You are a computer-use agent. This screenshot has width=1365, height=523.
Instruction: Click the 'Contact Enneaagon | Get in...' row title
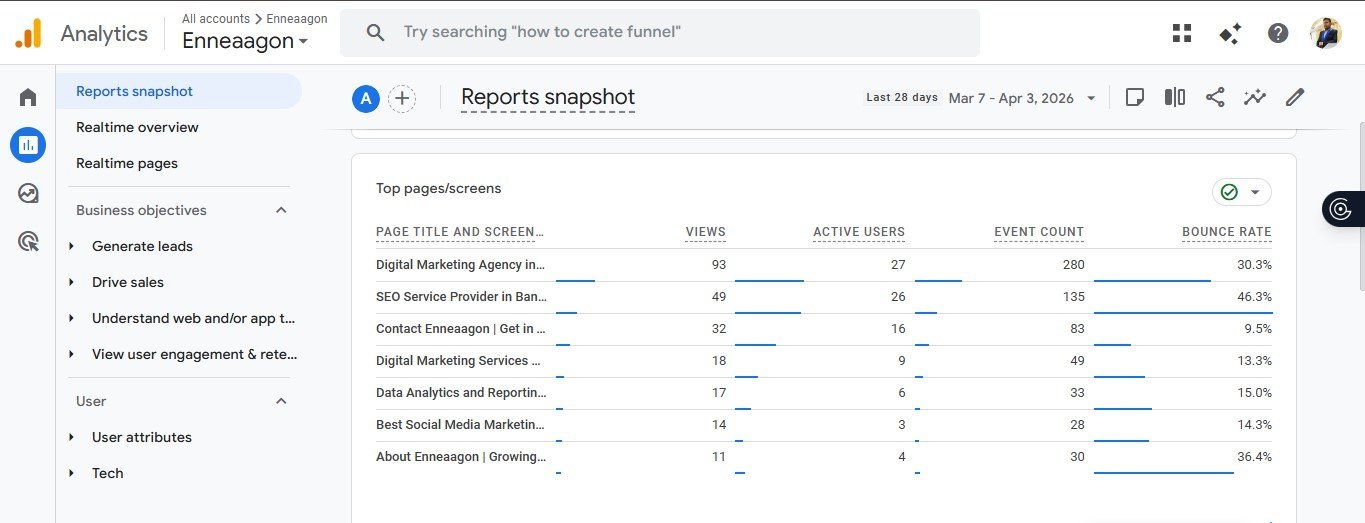(461, 329)
